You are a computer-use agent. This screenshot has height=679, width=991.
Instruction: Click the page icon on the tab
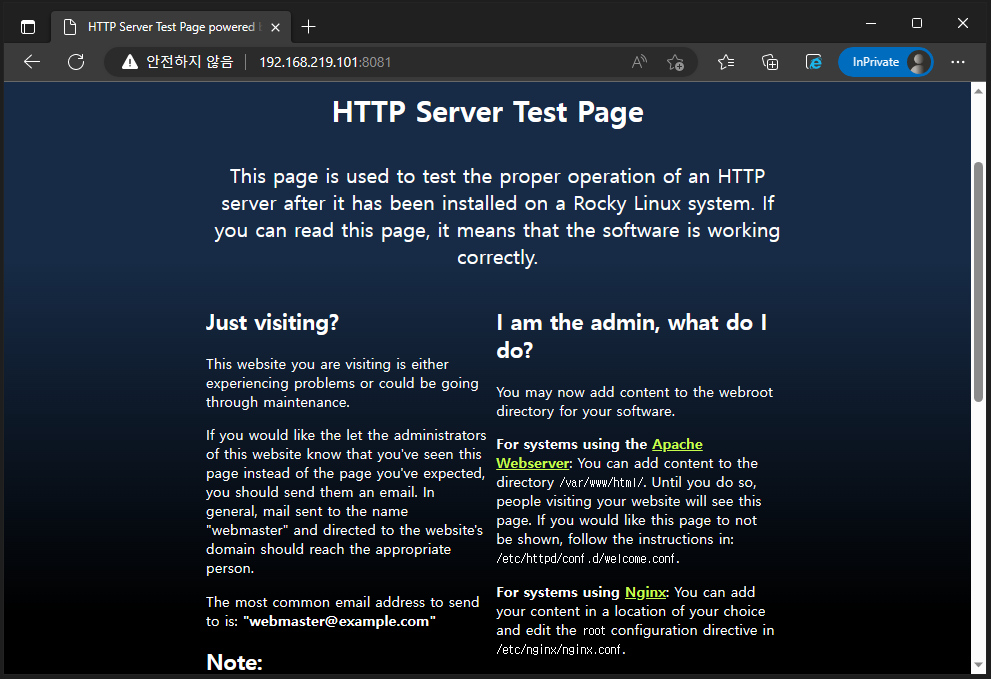click(x=70, y=27)
